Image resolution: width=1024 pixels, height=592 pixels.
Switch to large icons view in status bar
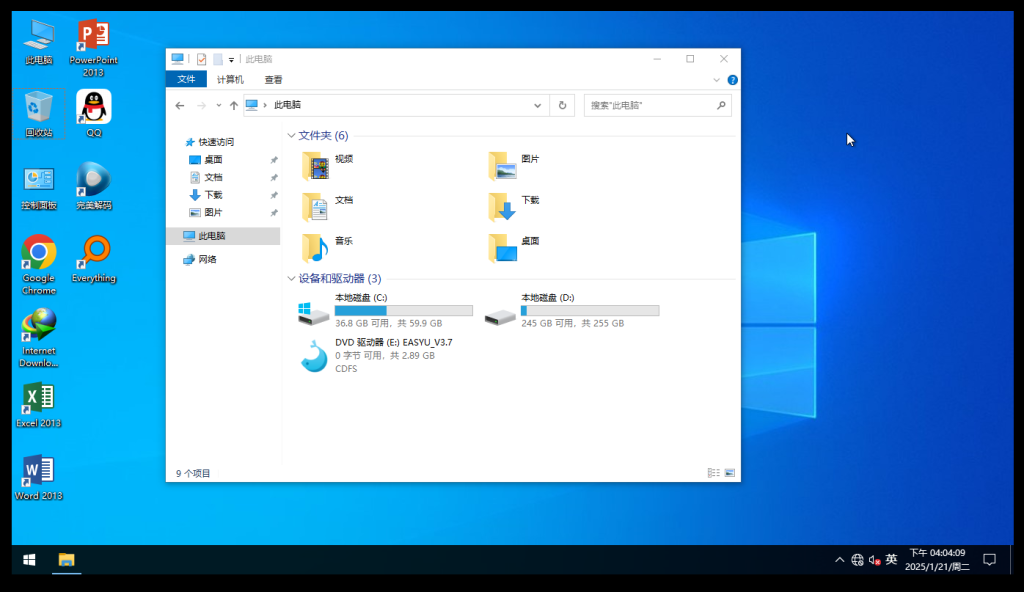coord(729,472)
